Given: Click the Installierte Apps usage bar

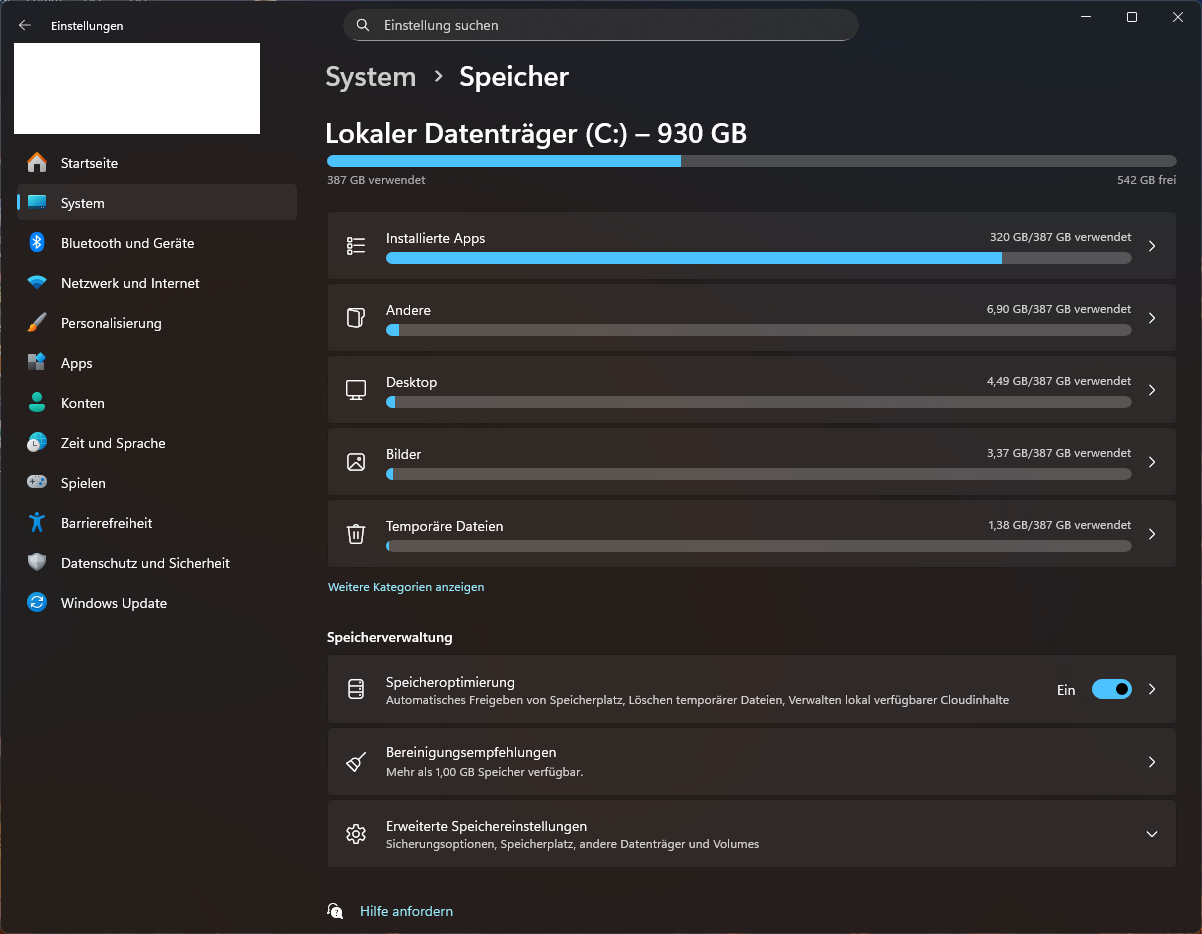Looking at the screenshot, I should [759, 258].
